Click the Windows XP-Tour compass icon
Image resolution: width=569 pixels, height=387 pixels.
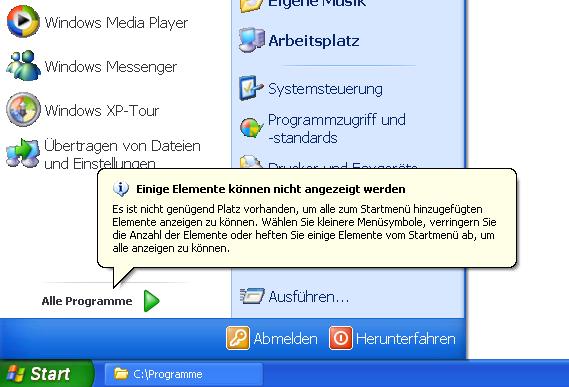[23, 110]
